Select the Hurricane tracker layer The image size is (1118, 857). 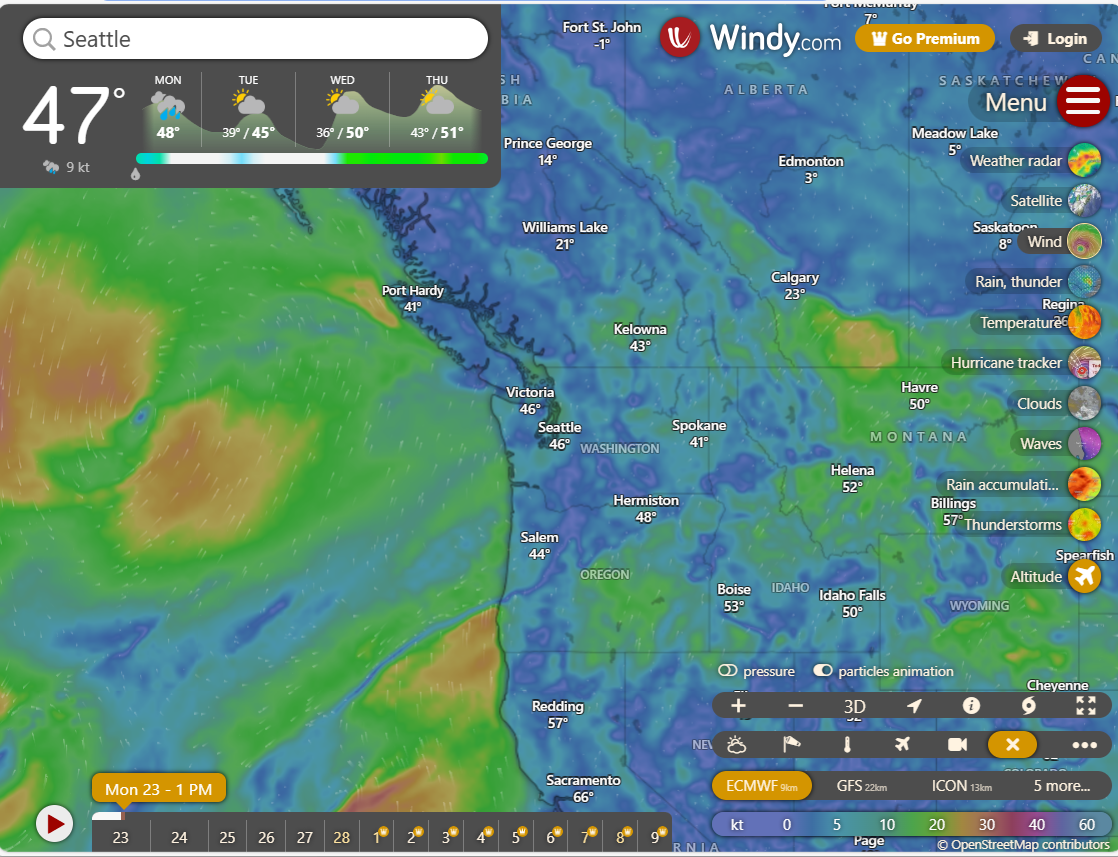pos(1084,363)
